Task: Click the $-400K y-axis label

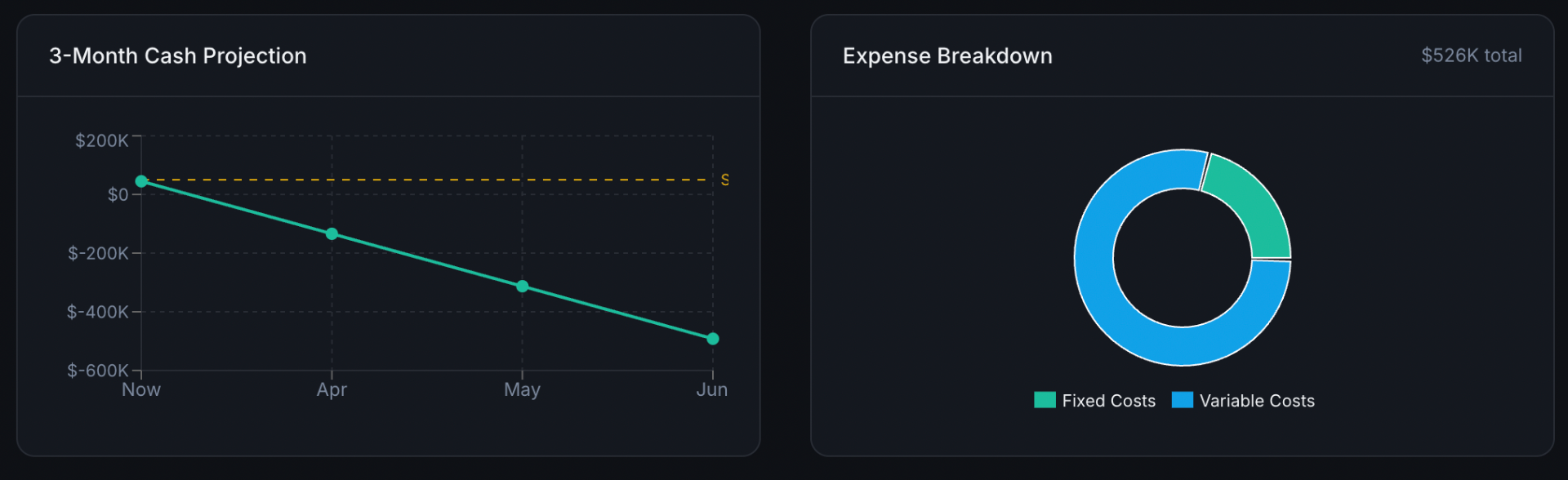Action: pos(97,312)
